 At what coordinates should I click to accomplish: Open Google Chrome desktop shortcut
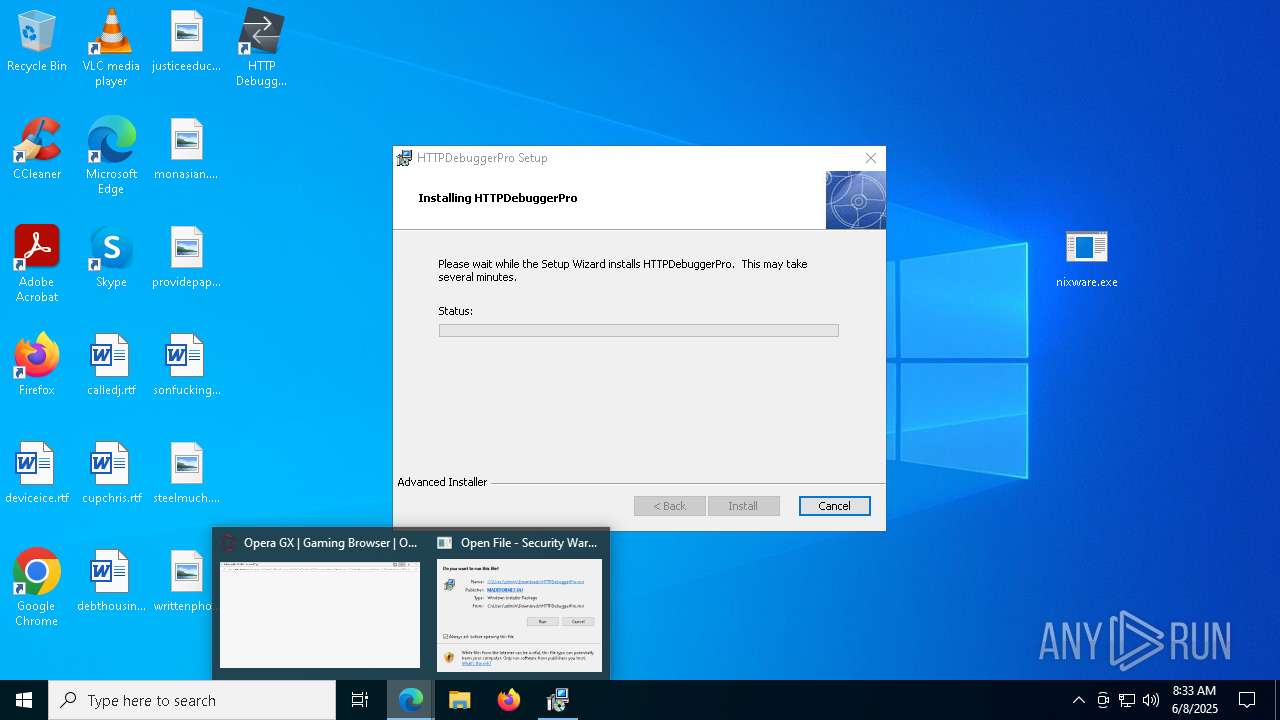[37, 588]
